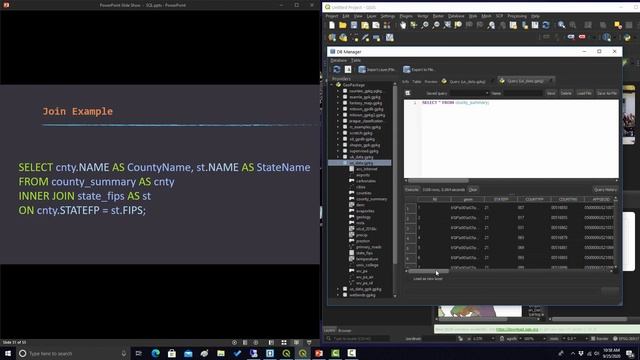Select the Pan Map hand tool

pyautogui.click(x=403, y=25)
